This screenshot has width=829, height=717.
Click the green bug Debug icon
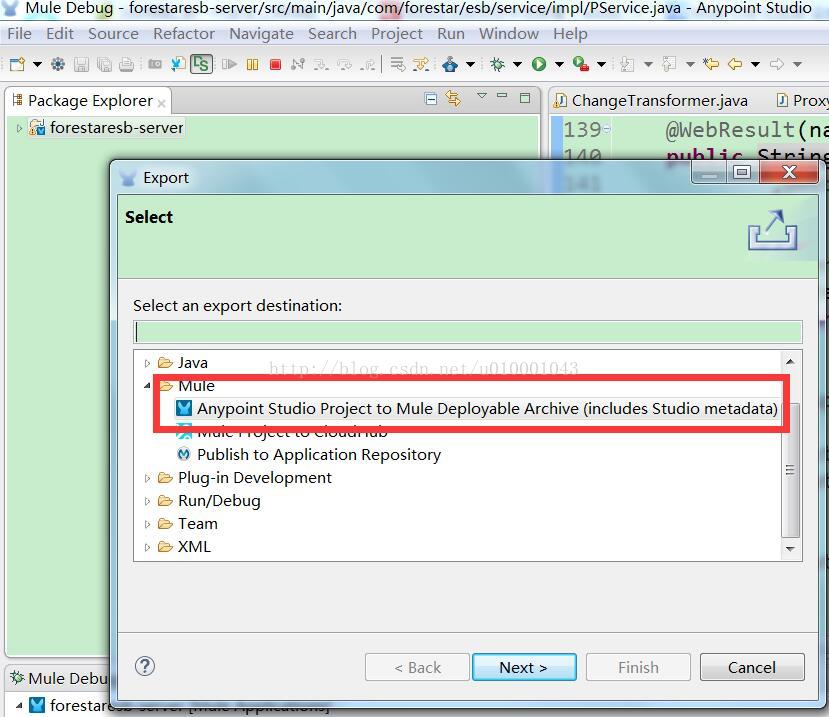(x=497, y=65)
